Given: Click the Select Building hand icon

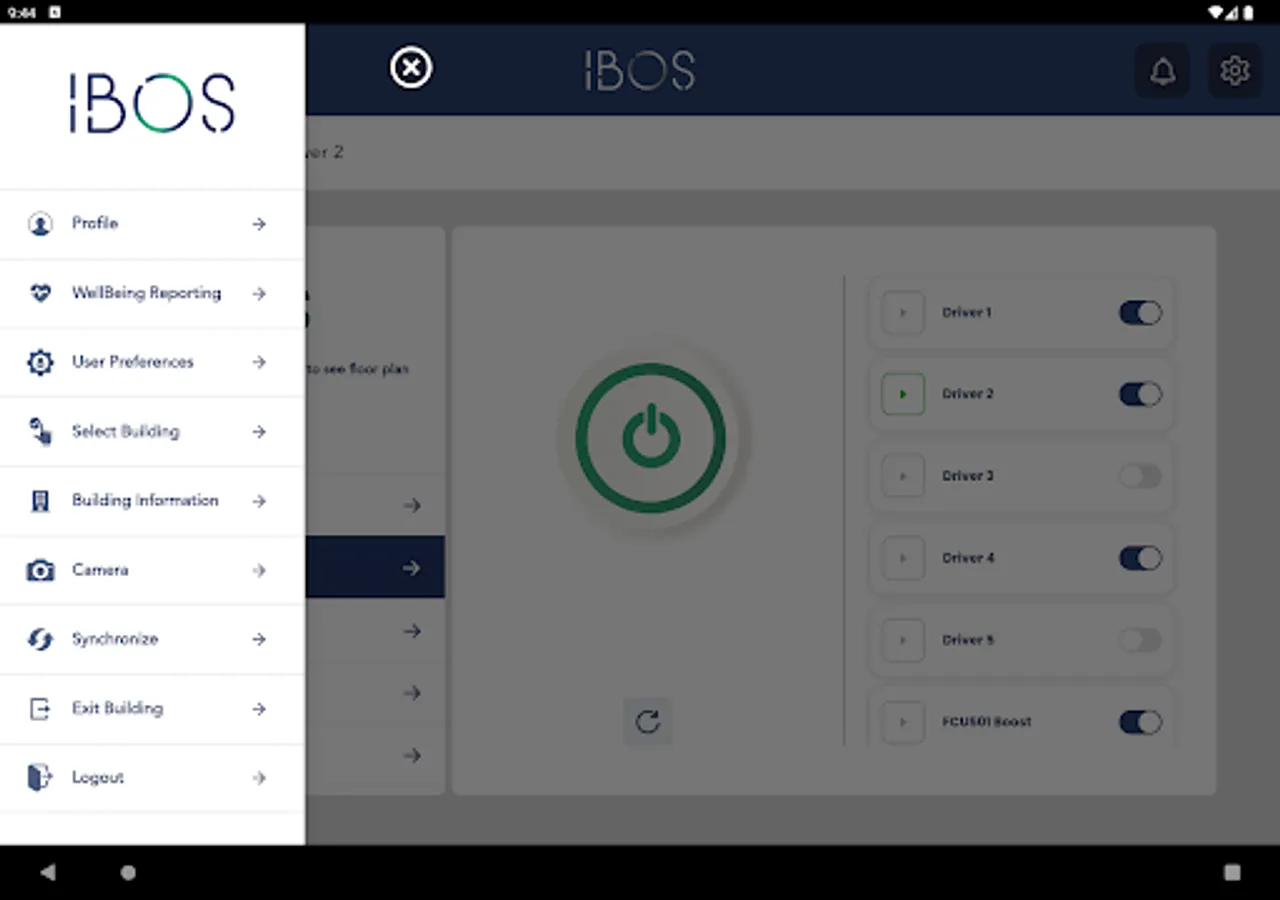Looking at the screenshot, I should (x=40, y=432).
